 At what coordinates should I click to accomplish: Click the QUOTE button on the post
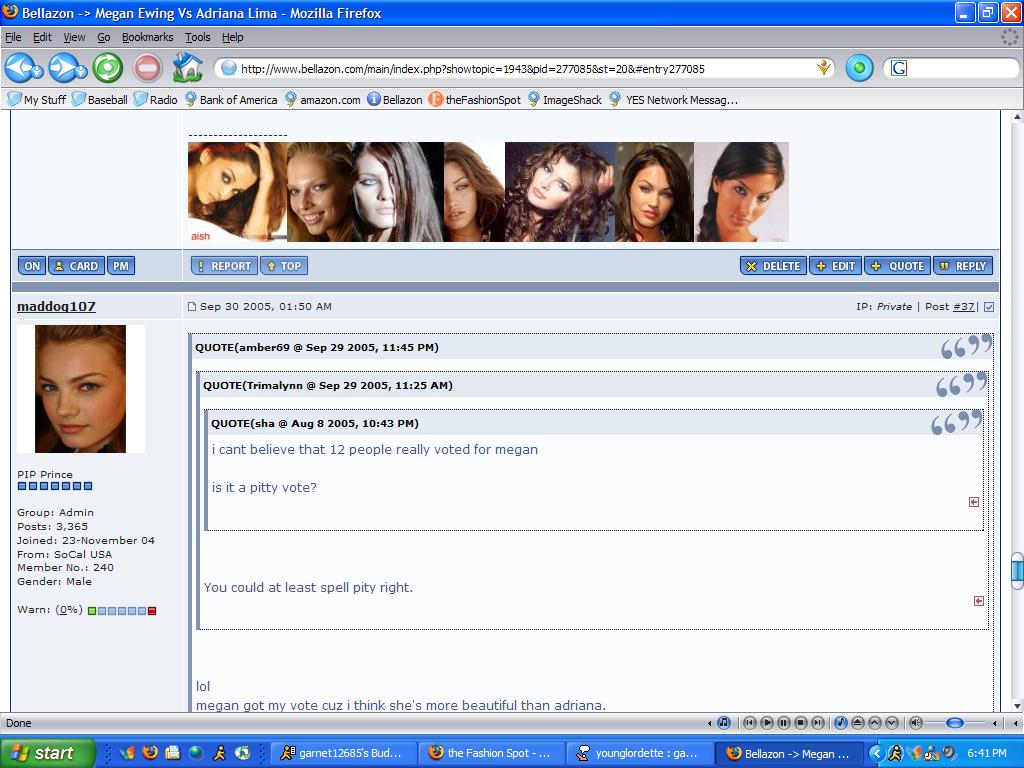(897, 266)
